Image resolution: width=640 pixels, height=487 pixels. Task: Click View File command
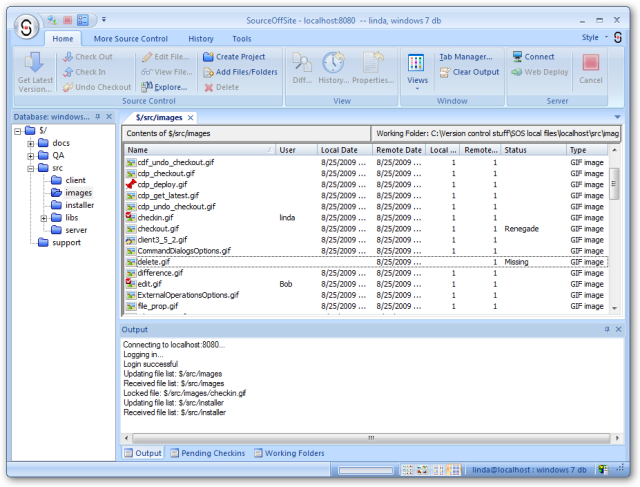(167, 72)
